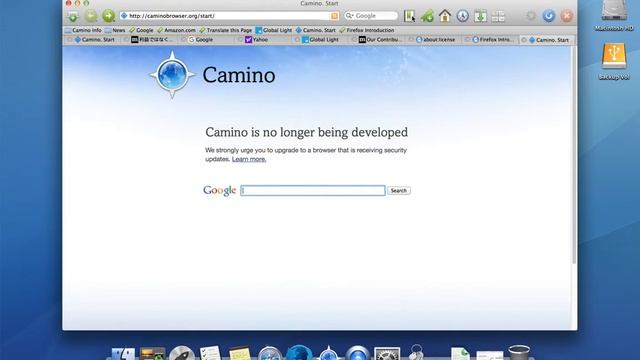The image size is (640, 360).
Task: Stop loading with the red X toolbar icon
Action: click(567, 16)
